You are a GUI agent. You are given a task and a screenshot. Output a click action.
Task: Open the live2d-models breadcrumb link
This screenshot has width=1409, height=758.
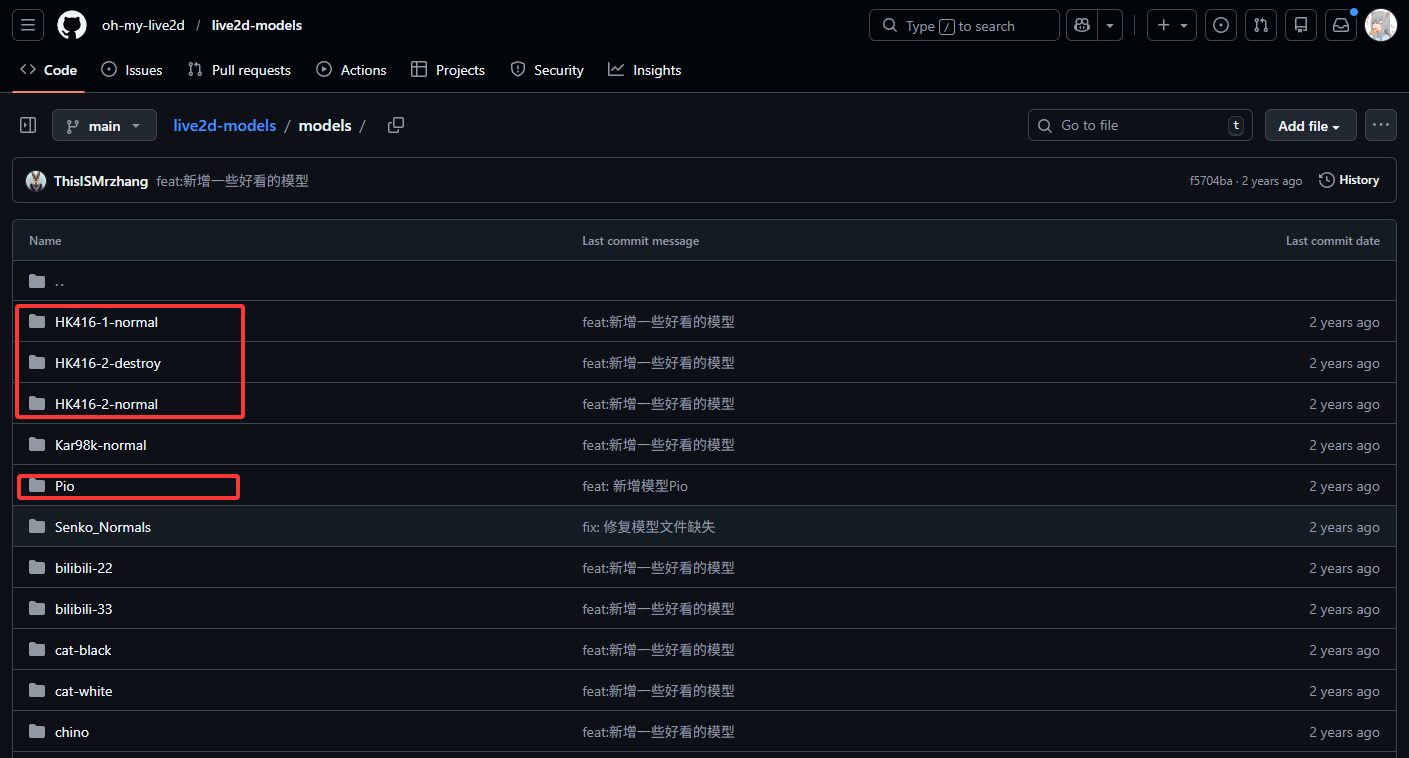[x=224, y=126]
